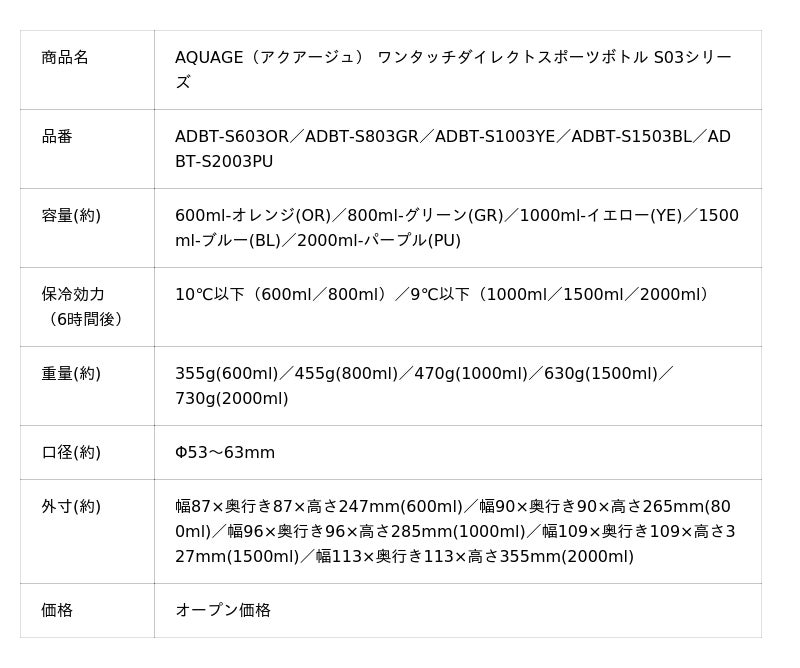Click the 商品名 row header cell

[87, 70]
